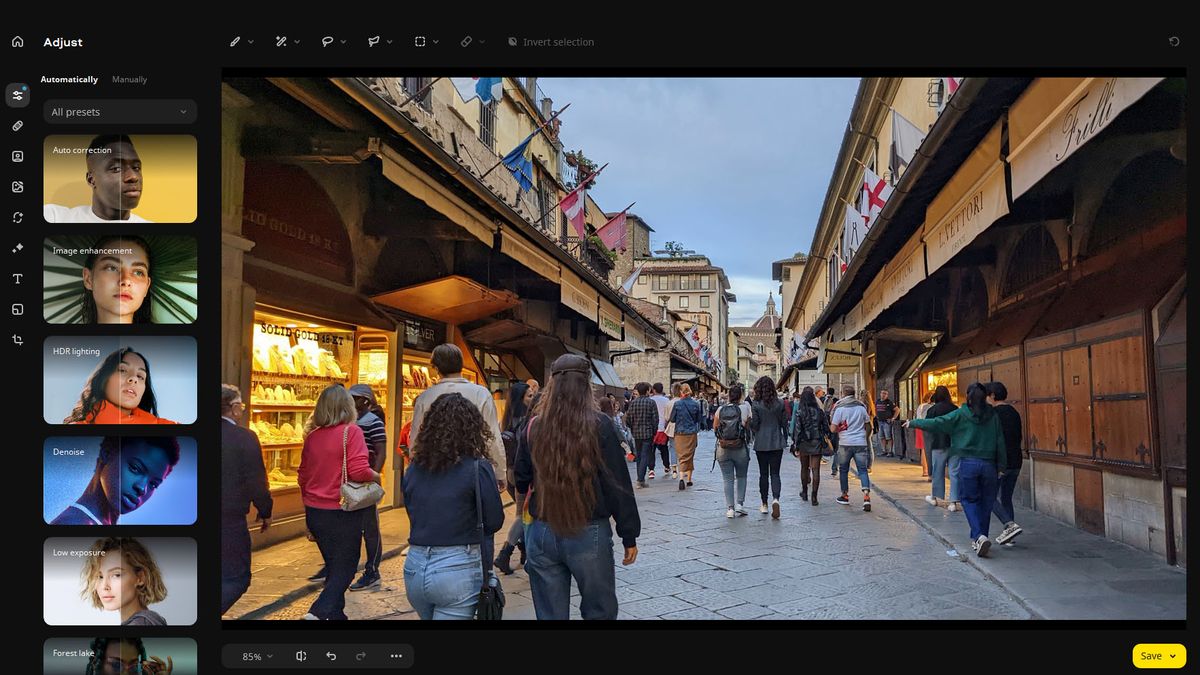Pick the Lasso selection tool in the toolbar

[x=327, y=41]
